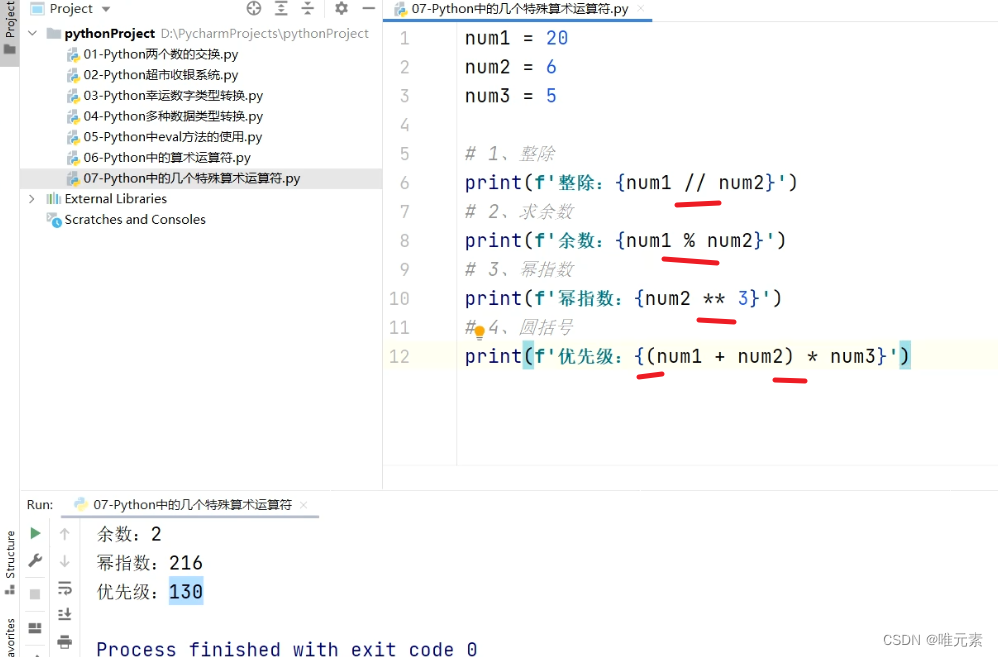Image resolution: width=998 pixels, height=657 pixels.
Task: Click the down arrow in Run console
Action: click(x=65, y=561)
